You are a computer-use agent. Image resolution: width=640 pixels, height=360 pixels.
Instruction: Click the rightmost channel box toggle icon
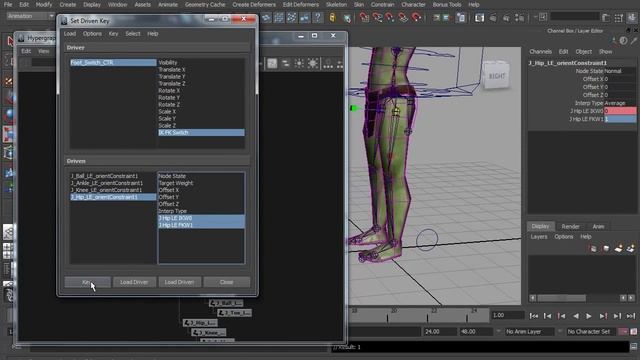[632, 17]
